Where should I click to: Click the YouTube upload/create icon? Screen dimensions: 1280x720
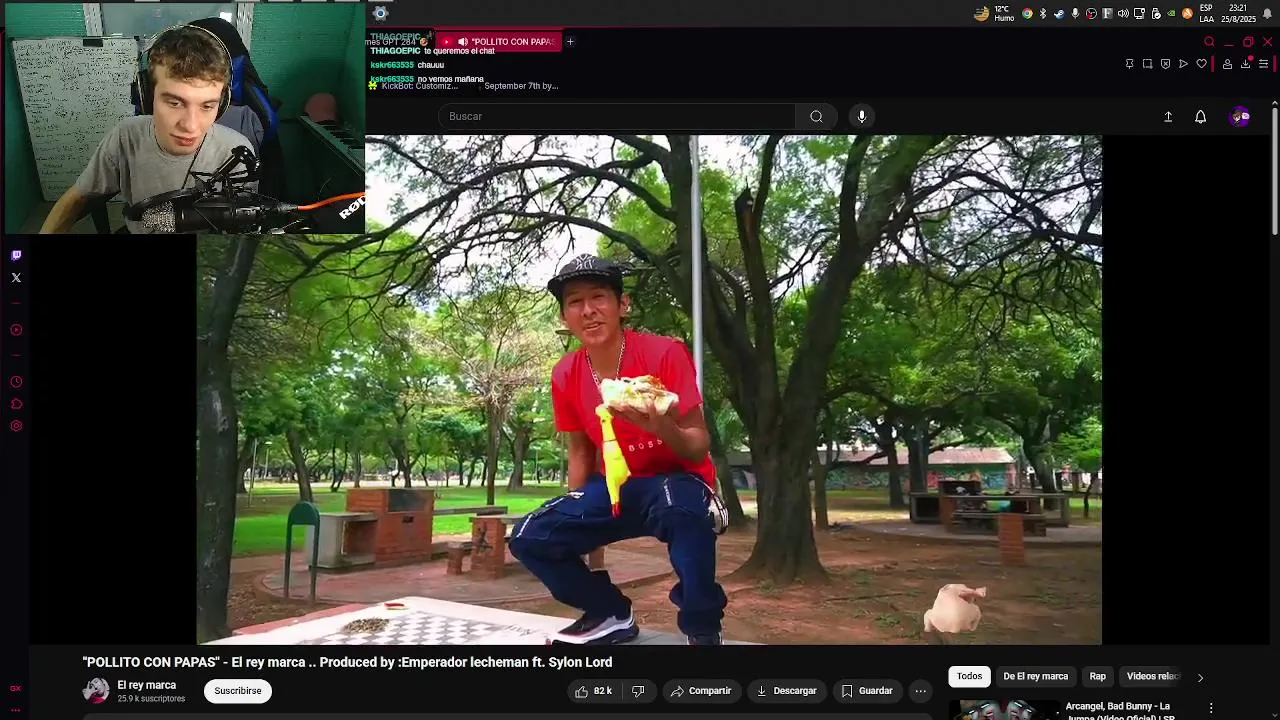pyautogui.click(x=1168, y=117)
